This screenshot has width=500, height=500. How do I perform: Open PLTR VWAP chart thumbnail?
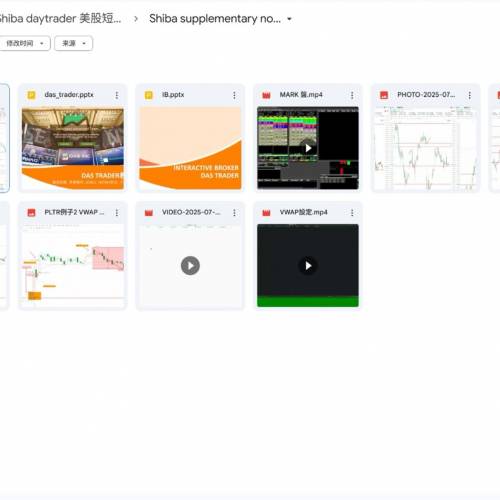coord(73,266)
